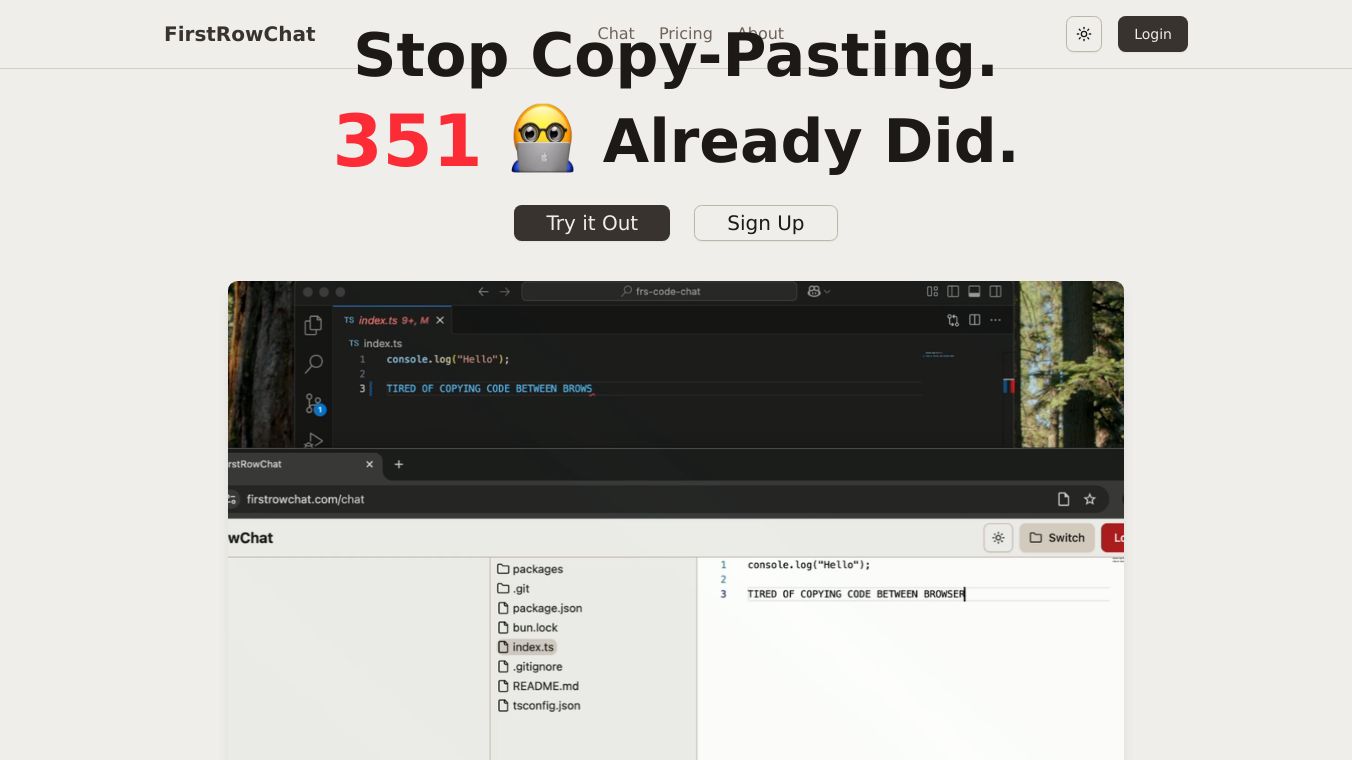Close the index.ts editor tab in VS Code
This screenshot has width=1352, height=760.
[440, 320]
